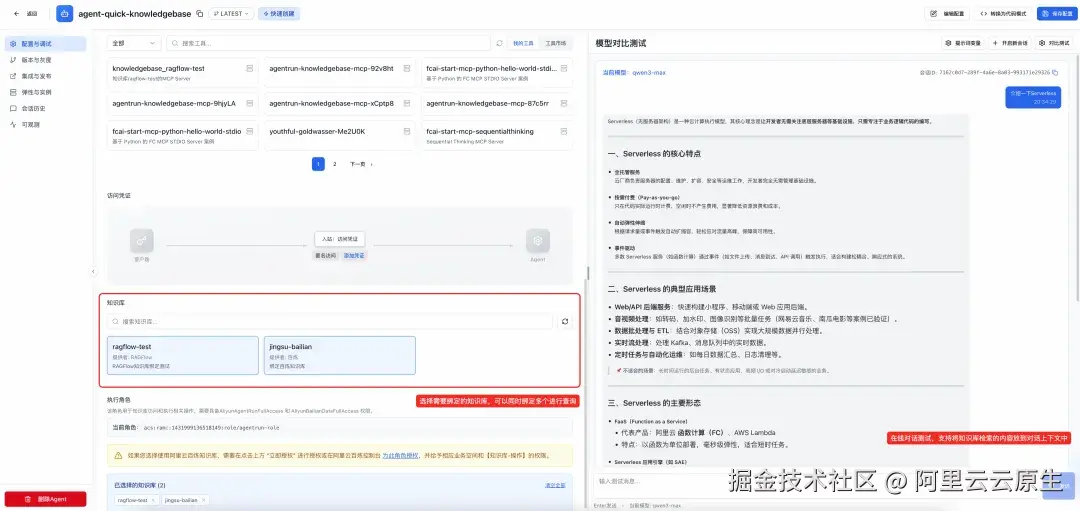Click the red 删除Agent button

coord(45,499)
